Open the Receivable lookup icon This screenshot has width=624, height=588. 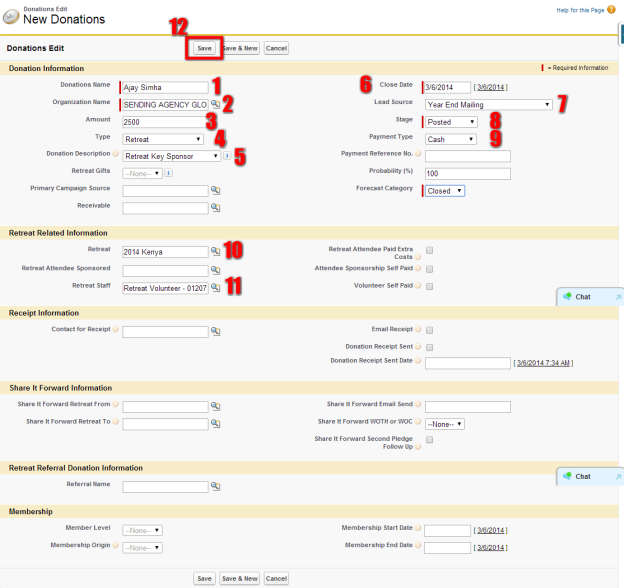[215, 208]
